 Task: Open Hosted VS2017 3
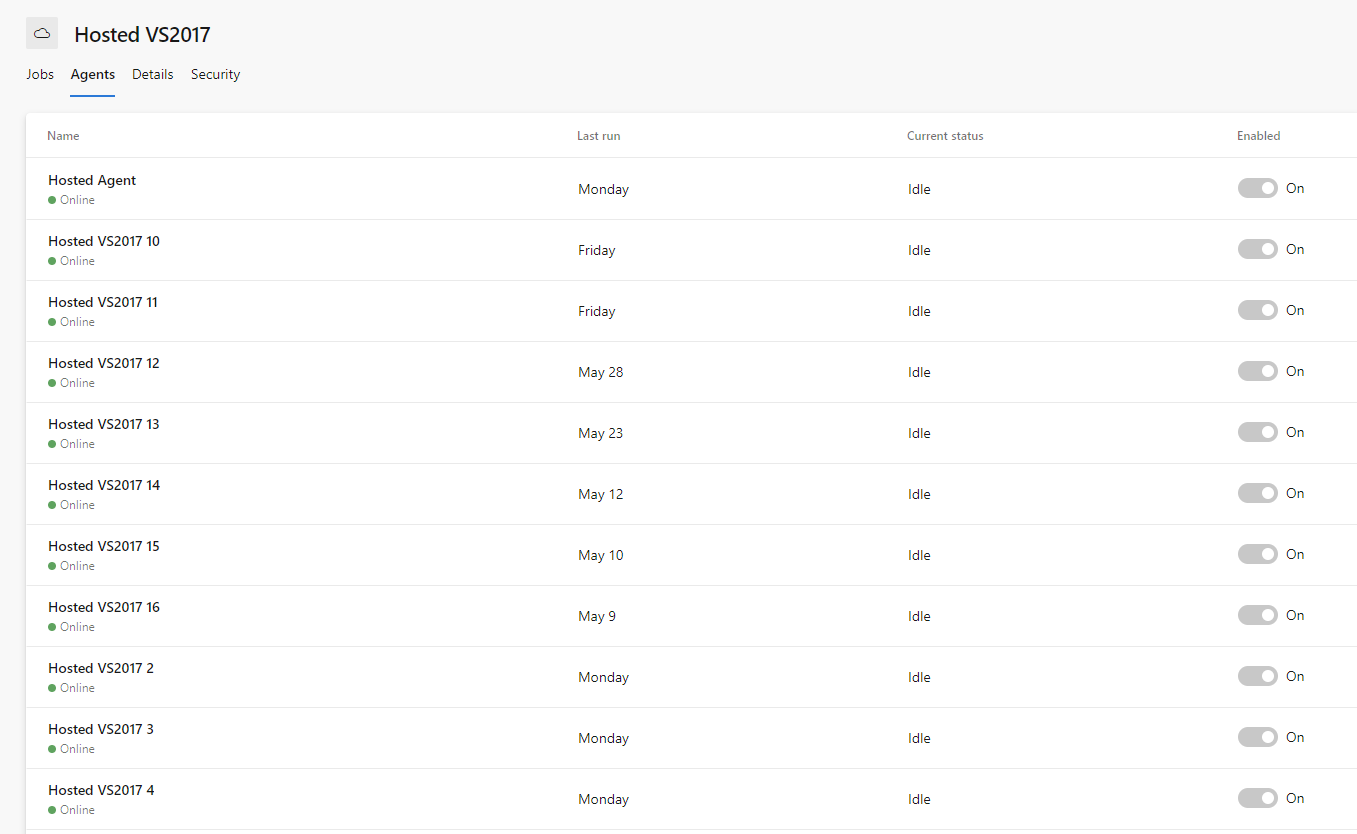coord(100,729)
